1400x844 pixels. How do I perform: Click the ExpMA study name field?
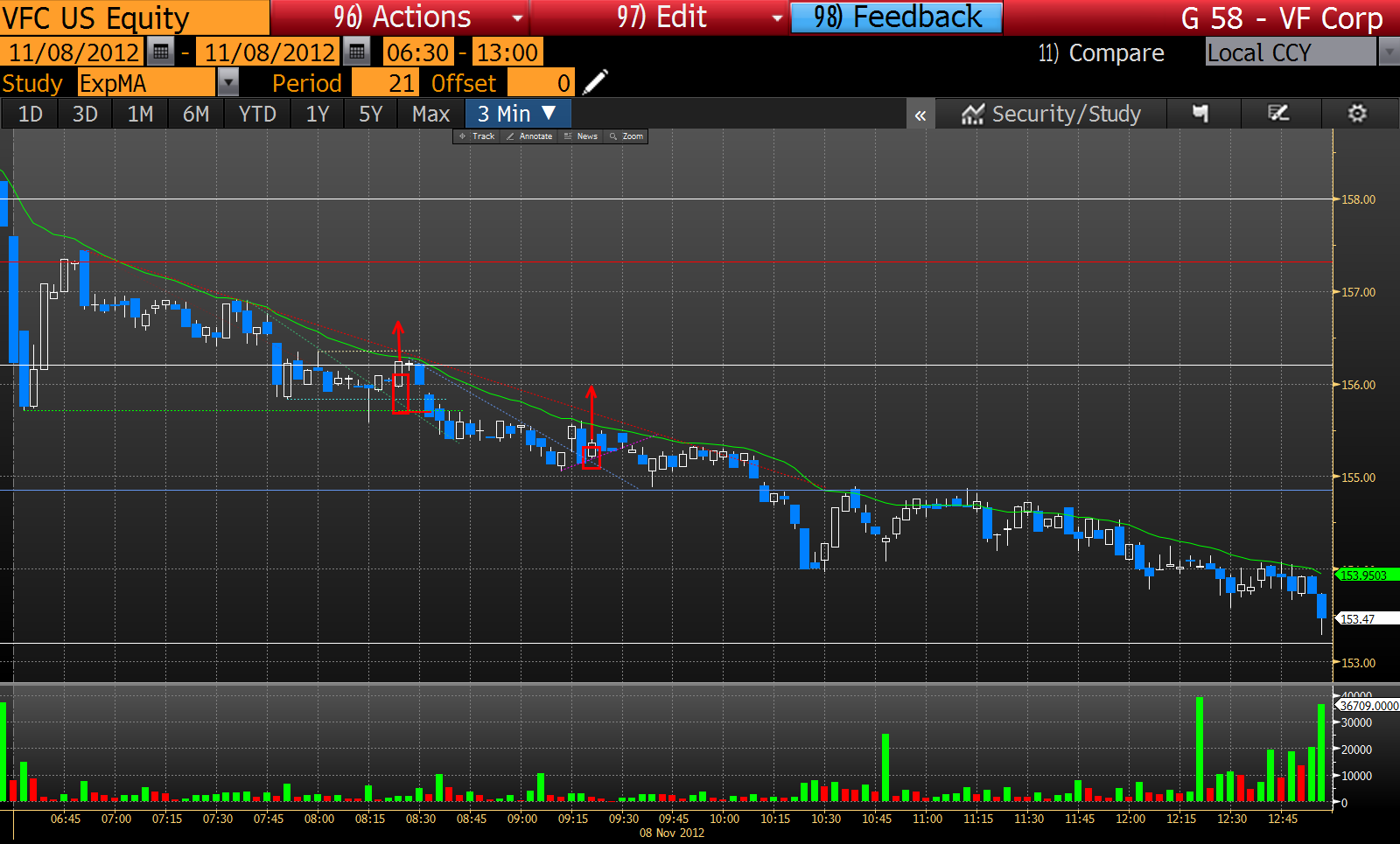pos(146,83)
